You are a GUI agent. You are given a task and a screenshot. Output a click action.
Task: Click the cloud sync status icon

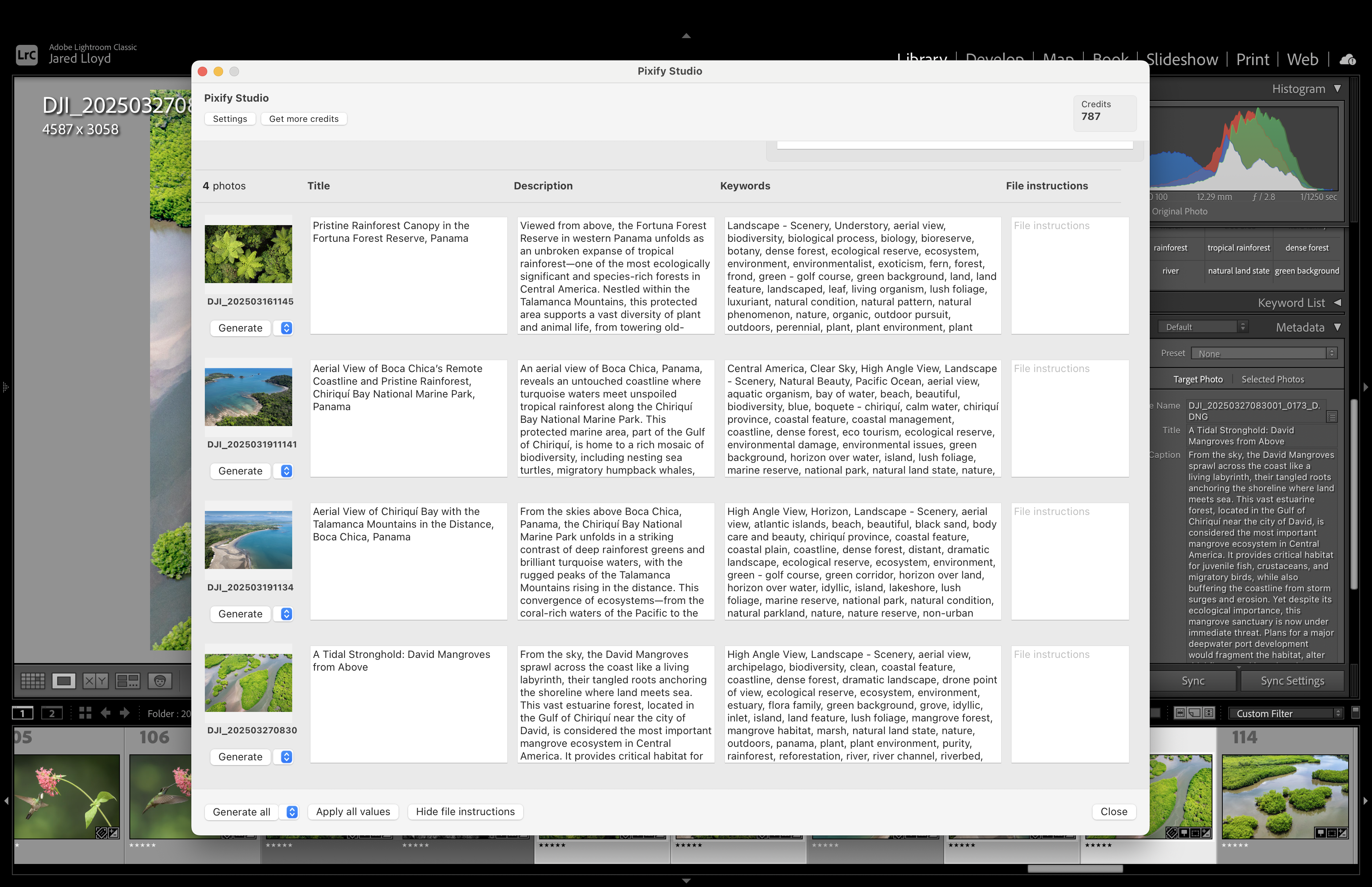pyautogui.click(x=1347, y=59)
